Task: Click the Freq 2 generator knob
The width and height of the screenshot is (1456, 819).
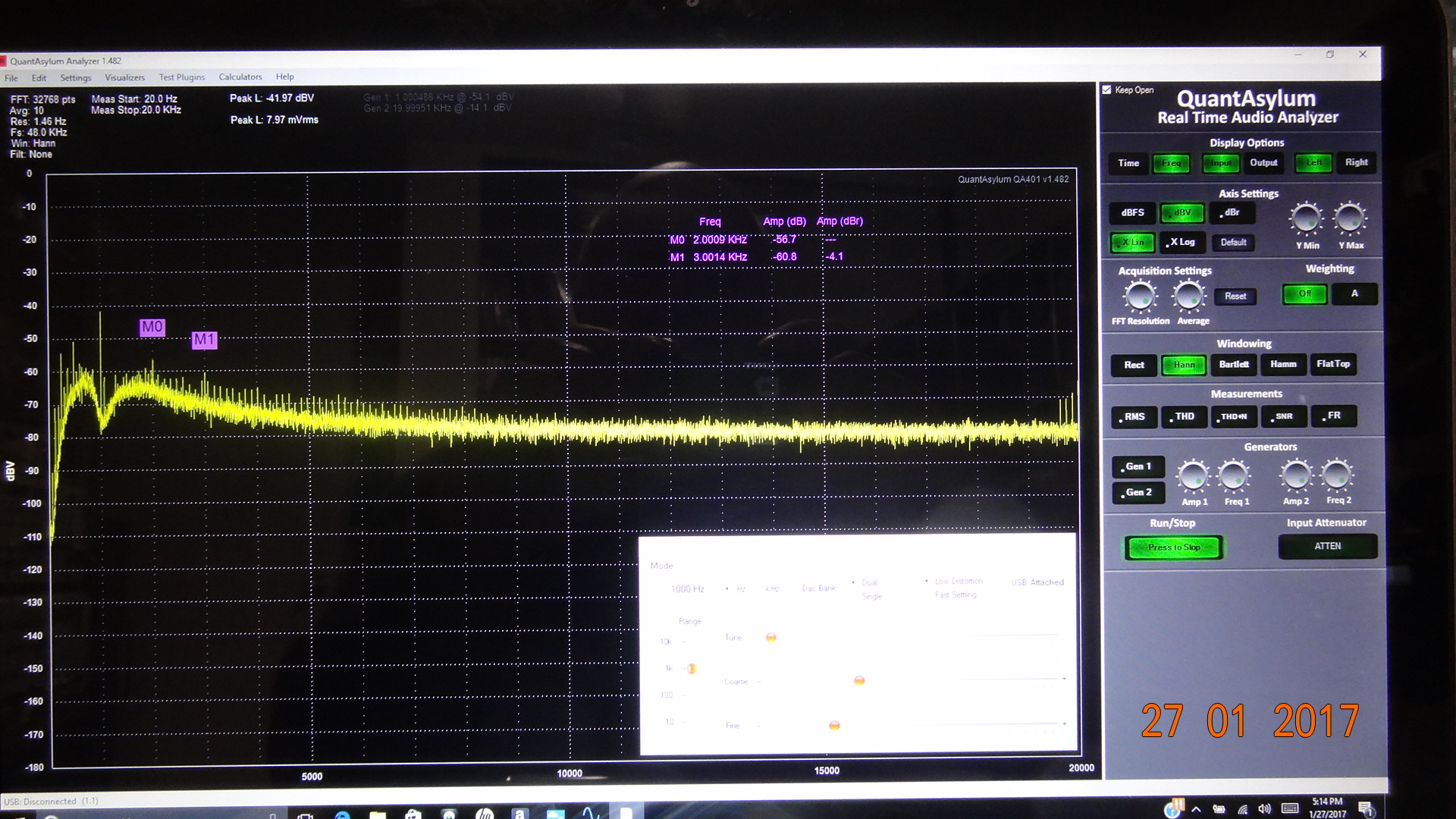Action: pyautogui.click(x=1337, y=475)
